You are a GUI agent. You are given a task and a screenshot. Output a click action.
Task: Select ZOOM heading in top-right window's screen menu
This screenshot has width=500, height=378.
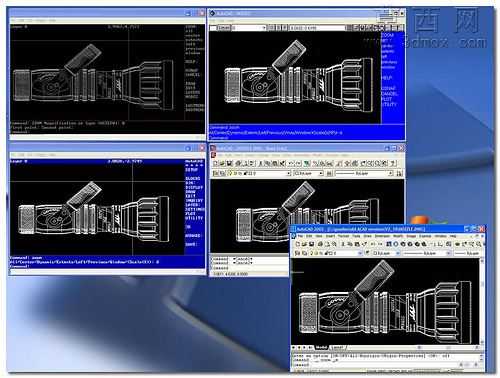click(x=388, y=35)
